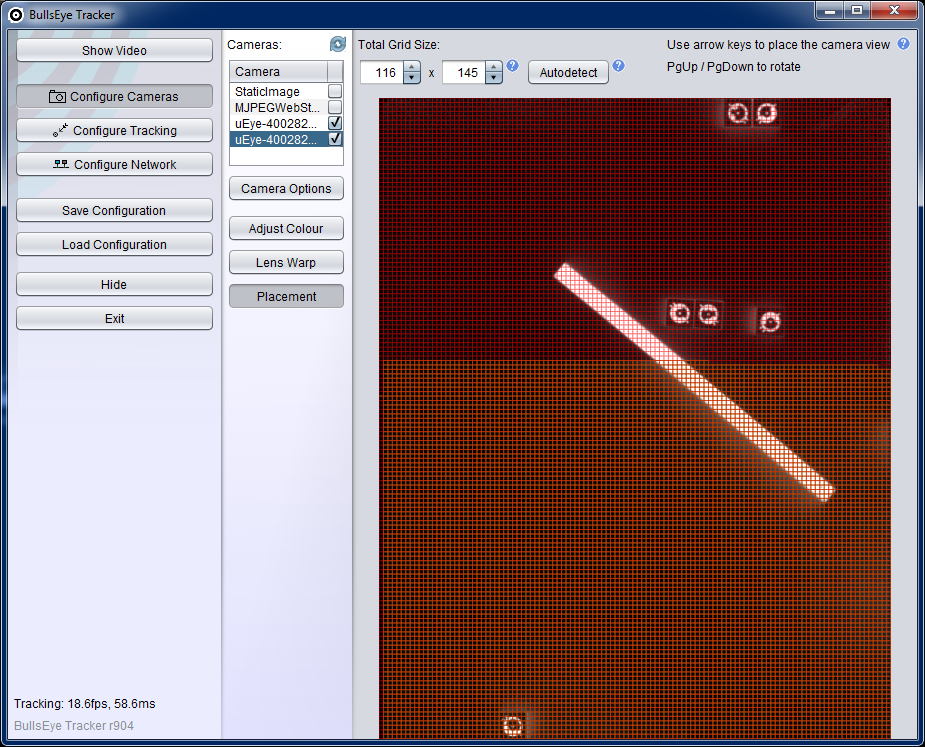This screenshot has height=747, width=925.
Task: Uncheck the highlighted uEye camera checkbox
Action: click(x=335, y=139)
